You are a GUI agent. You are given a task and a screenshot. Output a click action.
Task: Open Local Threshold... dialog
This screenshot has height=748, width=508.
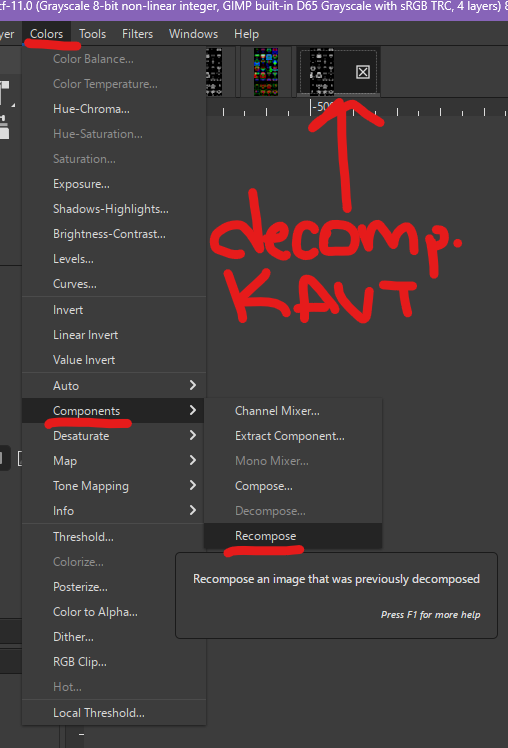[114, 713]
